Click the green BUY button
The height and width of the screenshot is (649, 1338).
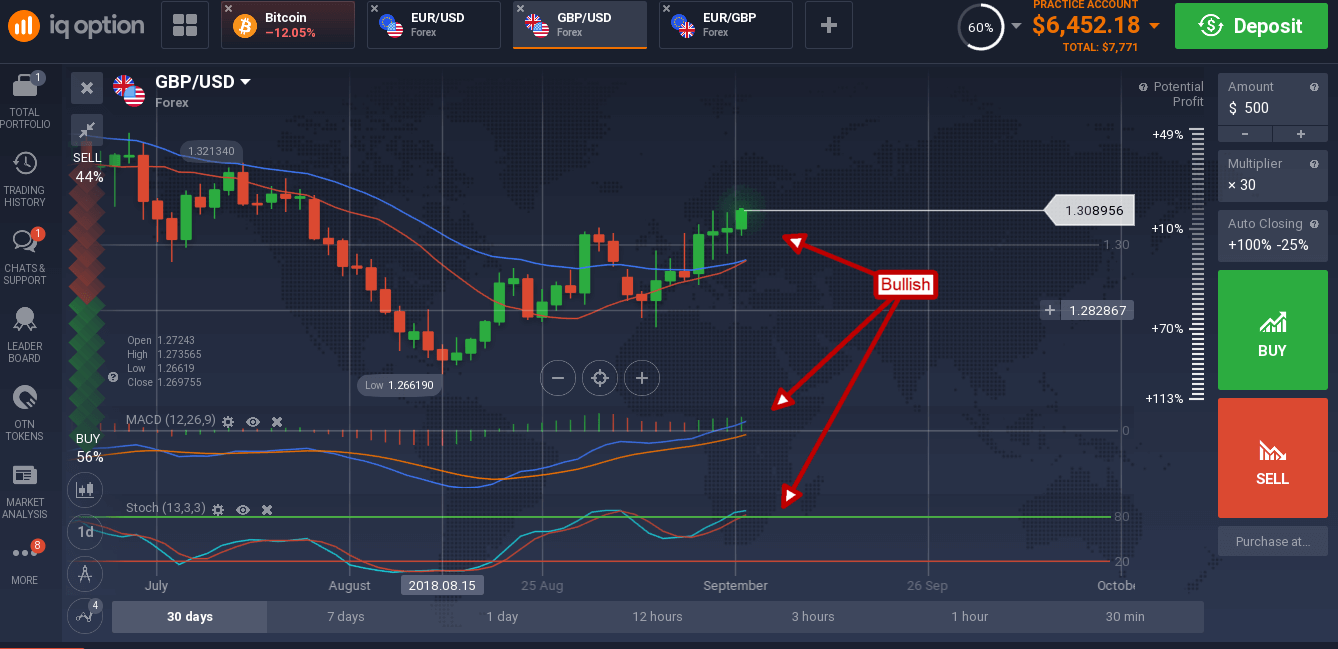pyautogui.click(x=1272, y=330)
